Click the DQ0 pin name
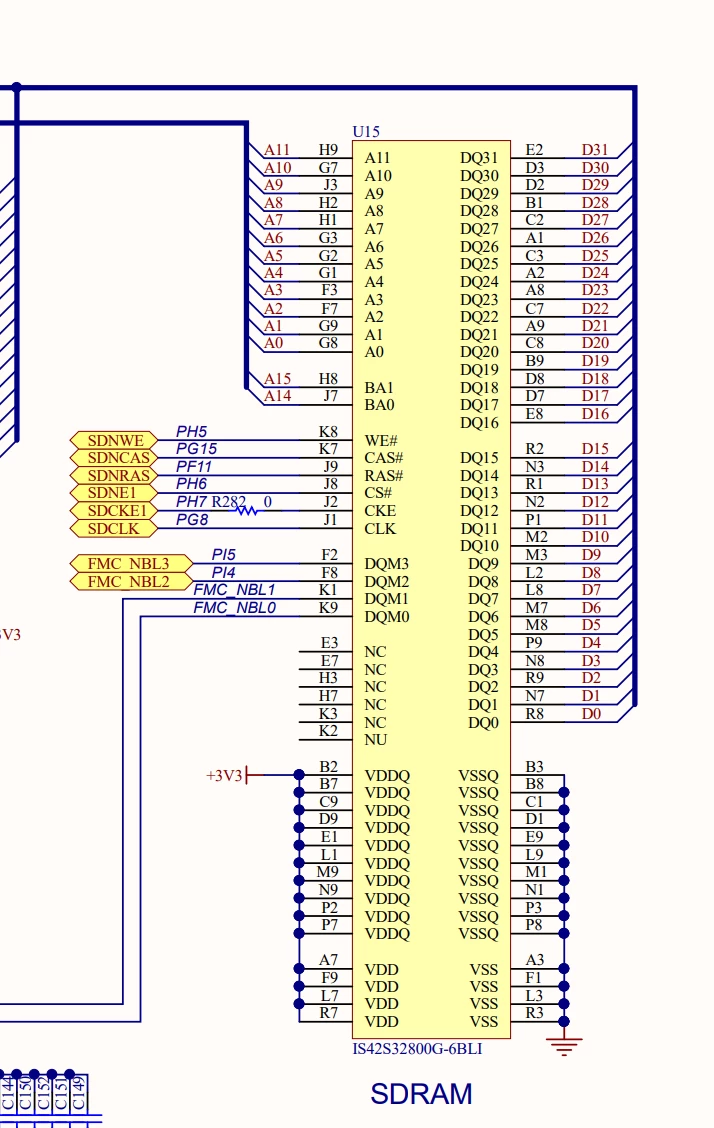The image size is (714, 1128). pos(483,723)
